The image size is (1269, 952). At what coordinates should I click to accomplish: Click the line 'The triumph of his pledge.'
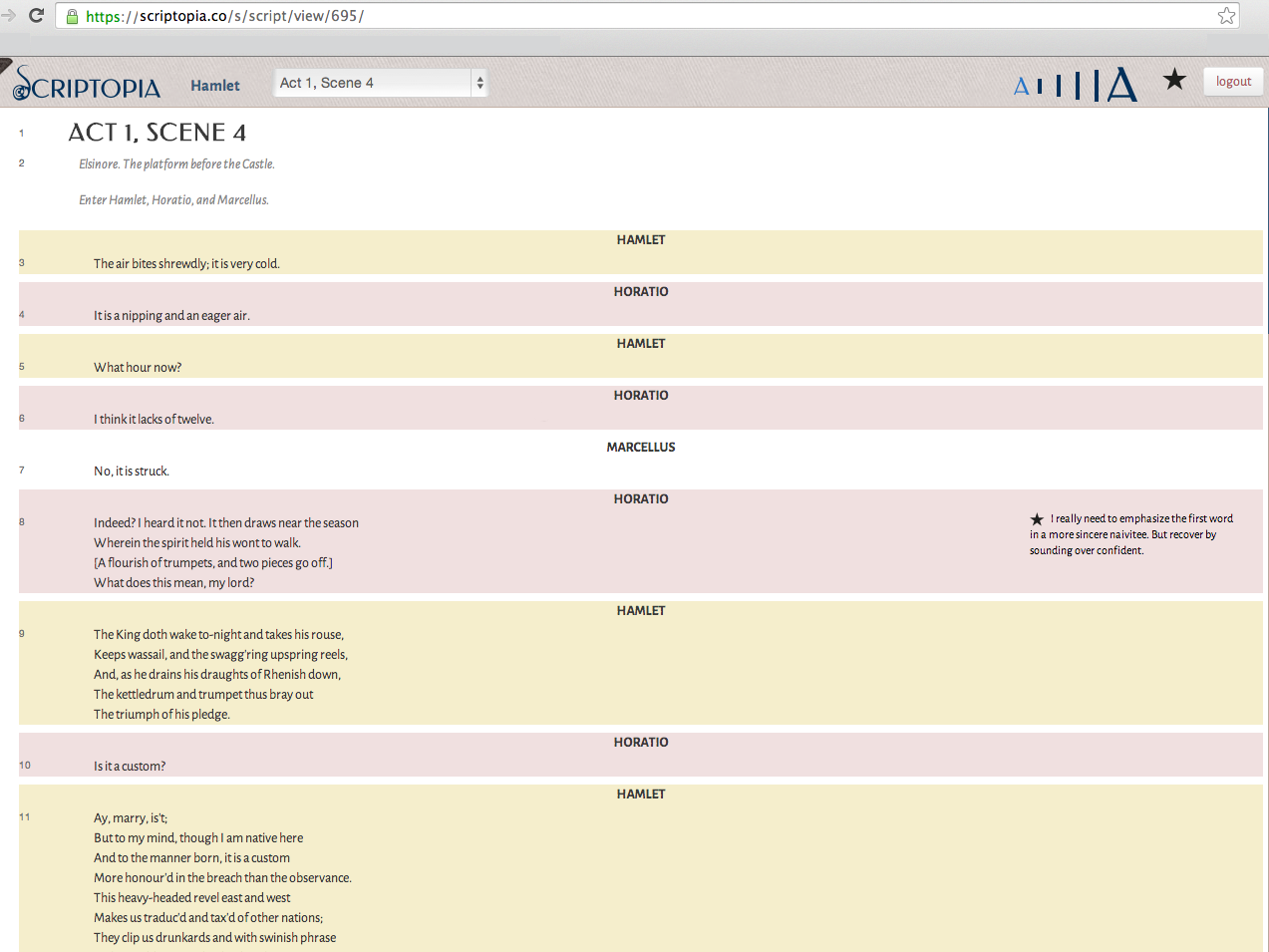(161, 715)
